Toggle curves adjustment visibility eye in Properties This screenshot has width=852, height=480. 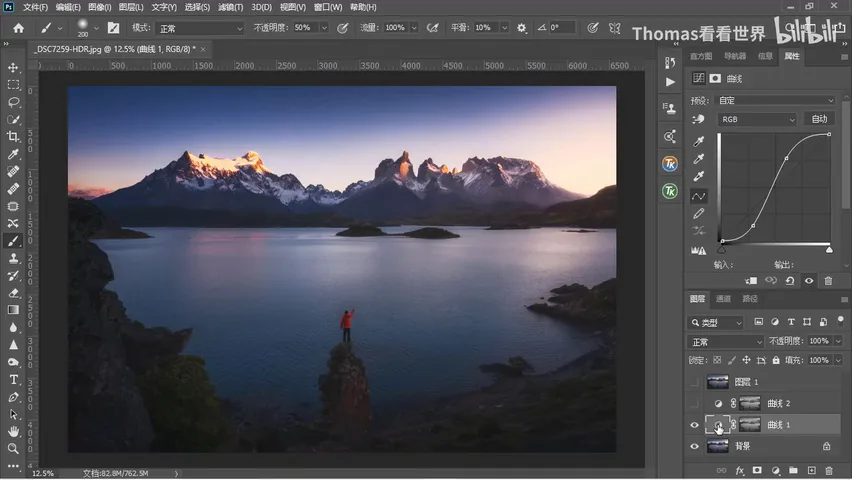(x=809, y=280)
